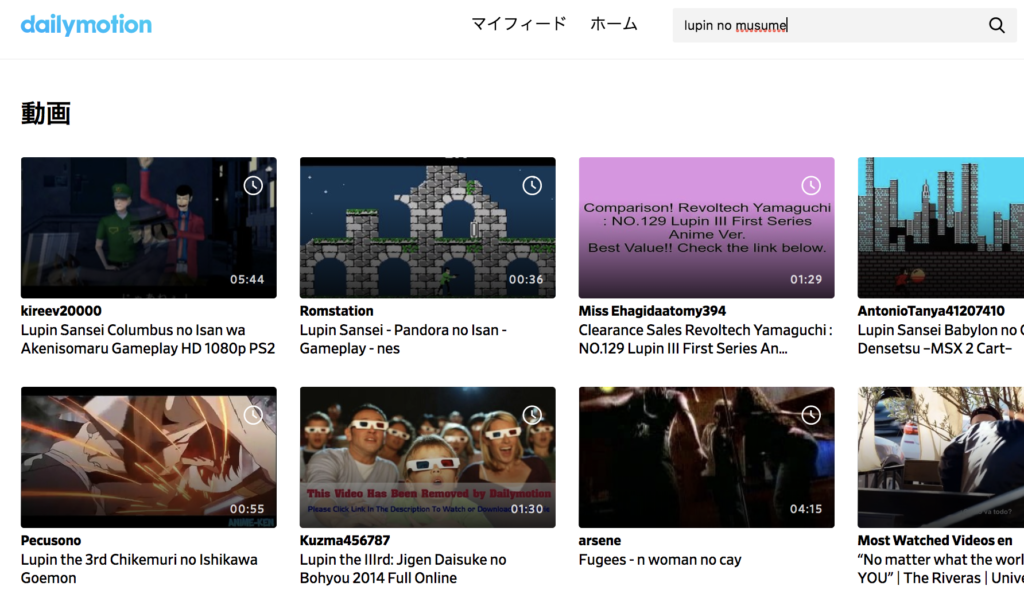Click the 01:30 duration label
This screenshot has height=598, width=1024.
pos(526,509)
